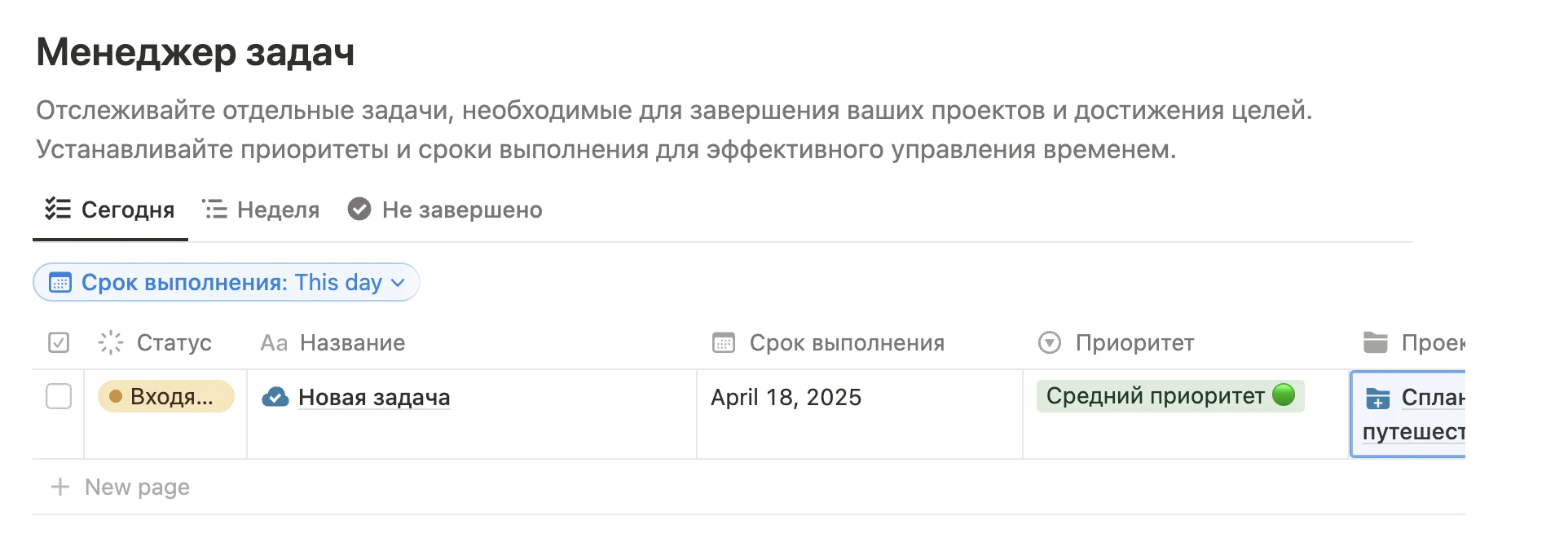Click the checkmark icon near Не завершено
Viewport: 1568px width, 538px height.
[361, 209]
